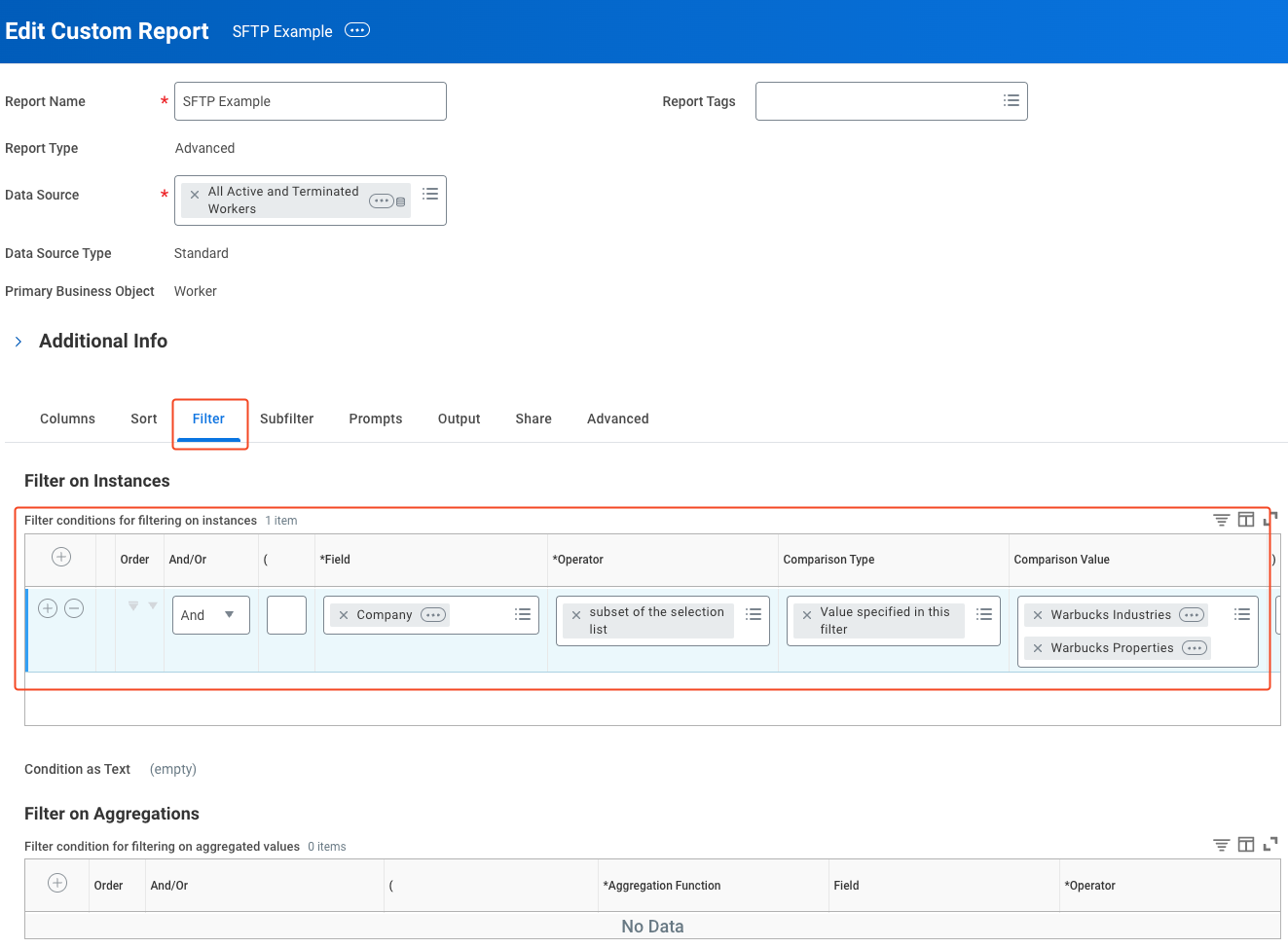Screen dimensions: 1288x948
Task: Expand the Additional Info section
Action: tap(18, 342)
